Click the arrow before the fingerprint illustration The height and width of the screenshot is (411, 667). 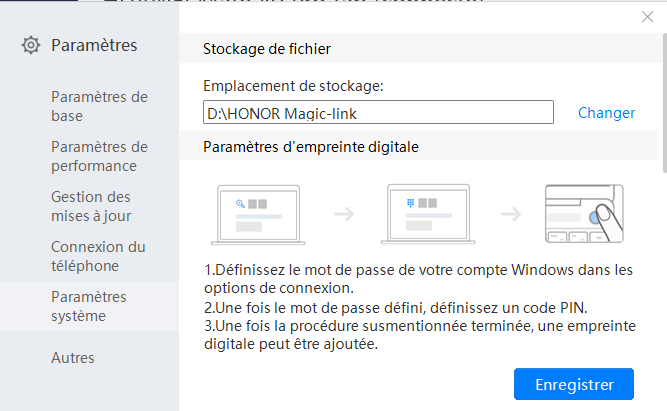[511, 213]
